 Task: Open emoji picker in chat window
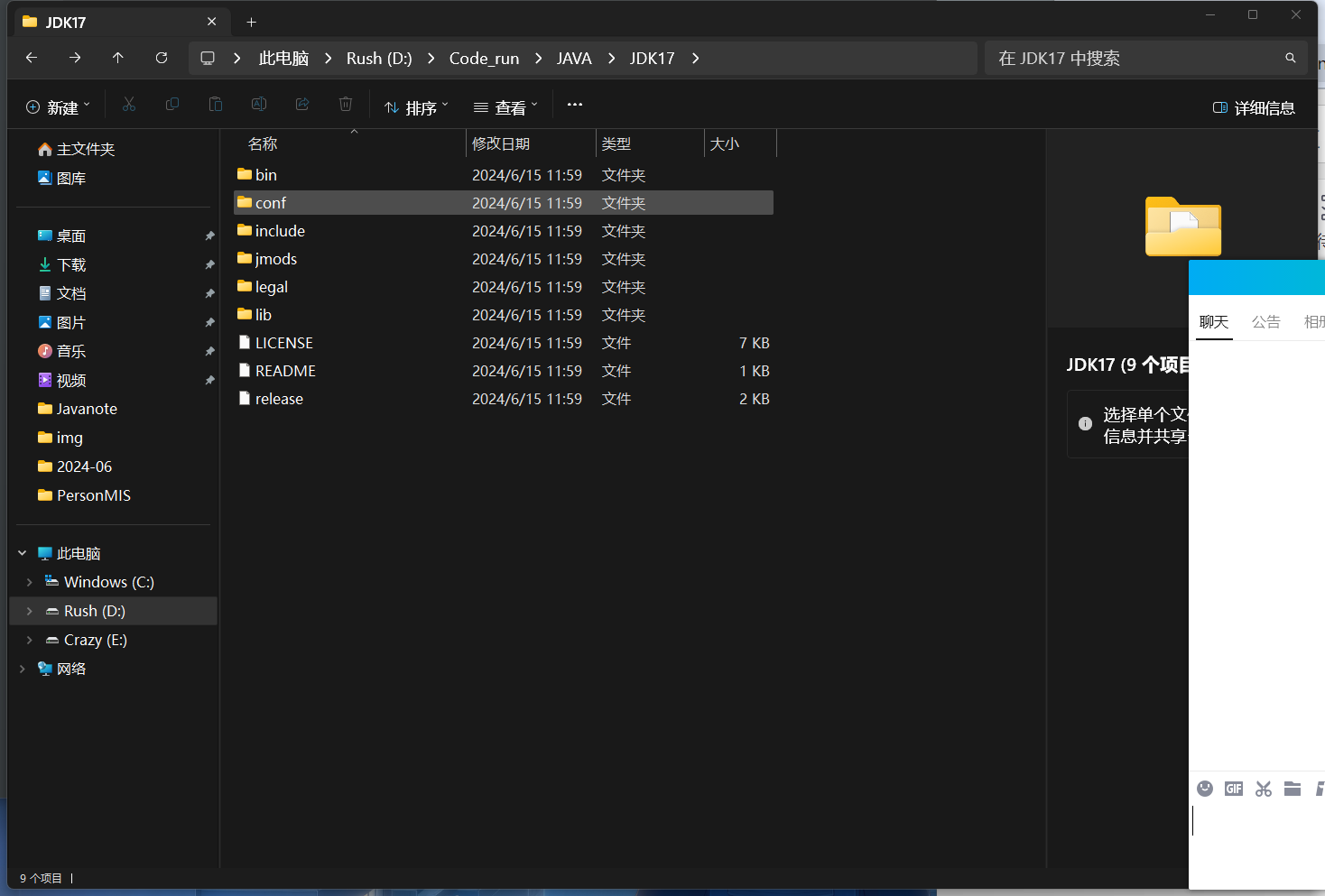coord(1205,789)
